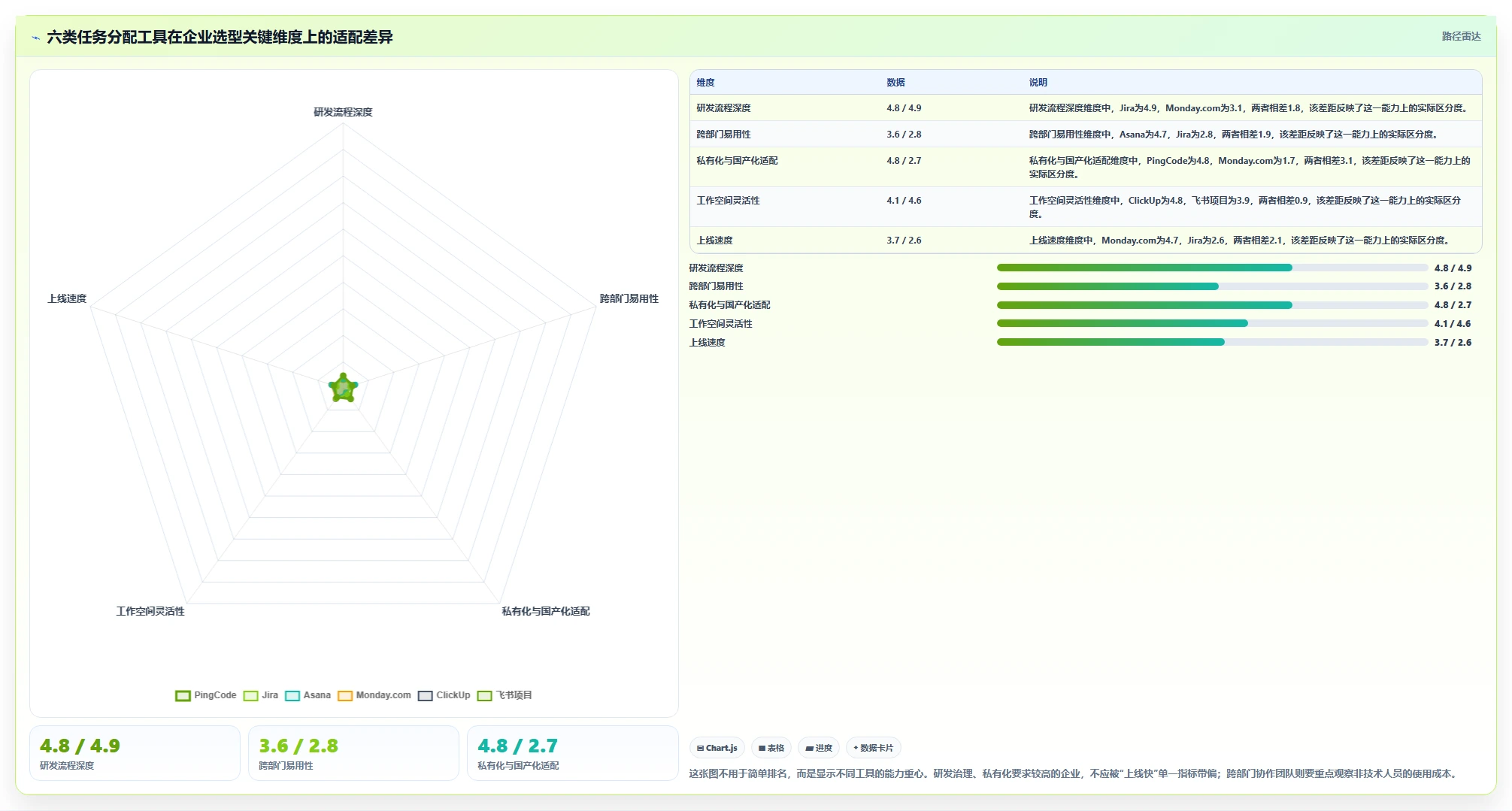Click the 上线速度 progress bar

1212,342
